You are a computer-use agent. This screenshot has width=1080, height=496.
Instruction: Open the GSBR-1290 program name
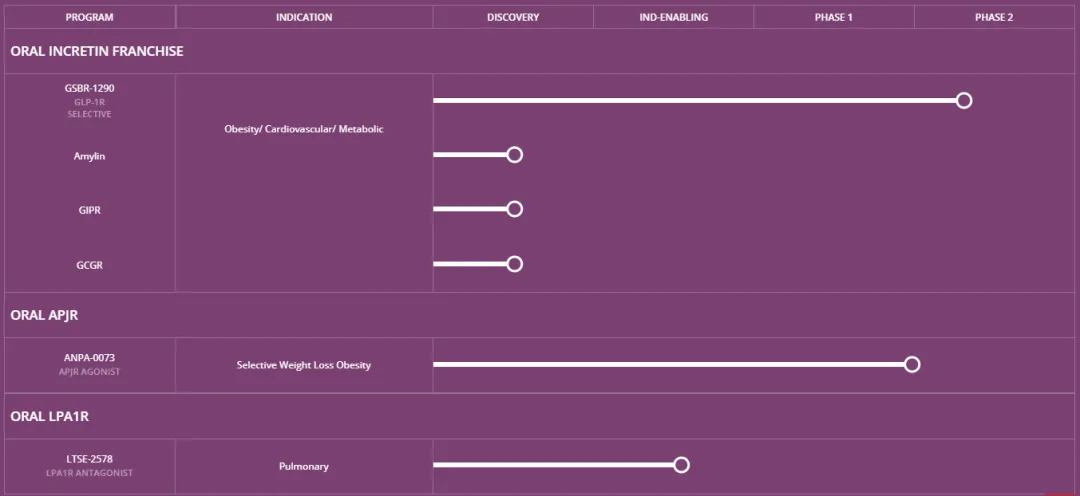click(x=90, y=88)
